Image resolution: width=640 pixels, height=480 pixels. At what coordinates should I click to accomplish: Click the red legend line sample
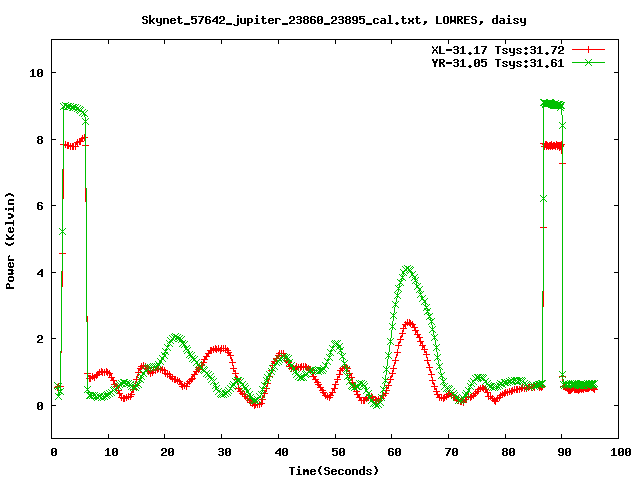click(x=588, y=50)
